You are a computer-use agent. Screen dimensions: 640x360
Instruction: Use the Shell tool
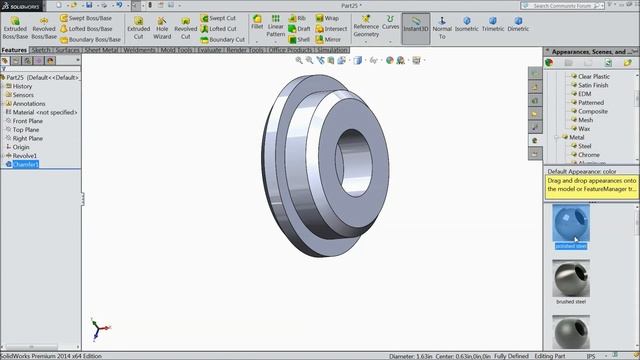pos(299,40)
